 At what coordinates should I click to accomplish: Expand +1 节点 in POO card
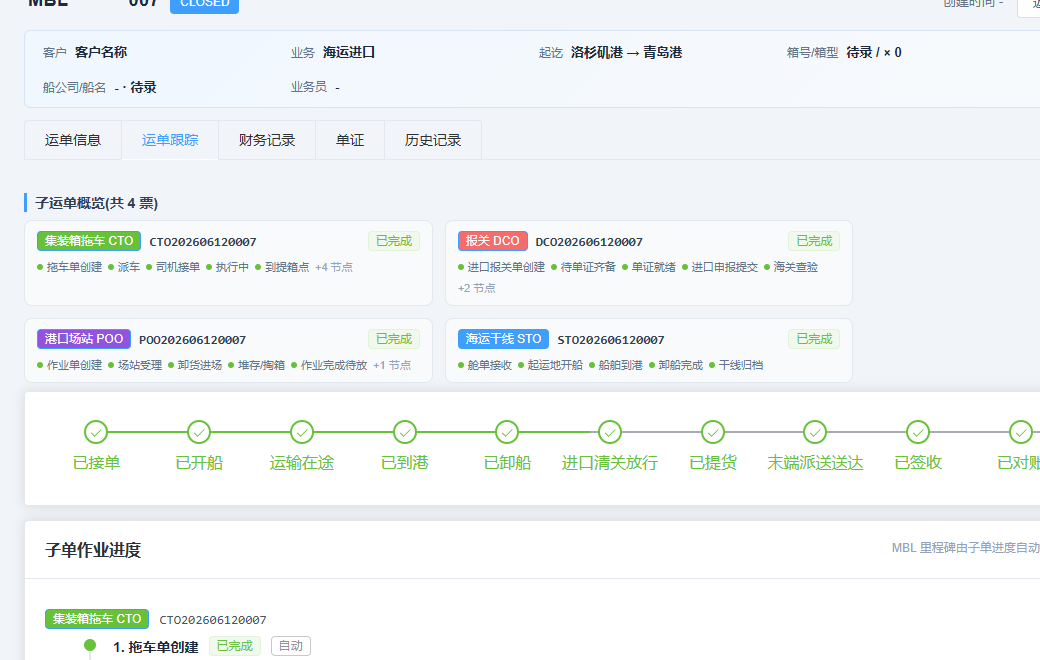coord(392,365)
